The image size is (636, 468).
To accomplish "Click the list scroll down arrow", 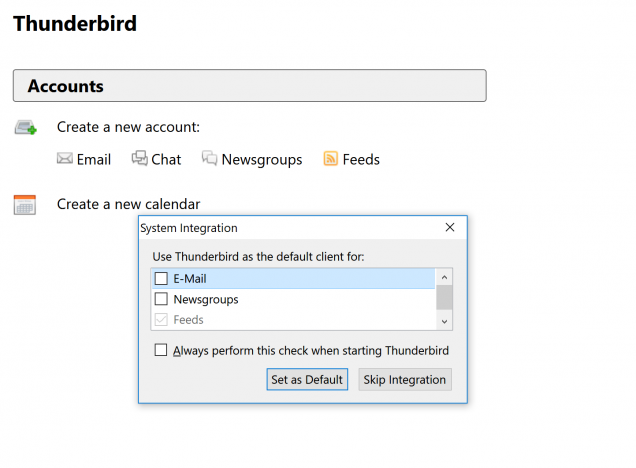I will 444,322.
